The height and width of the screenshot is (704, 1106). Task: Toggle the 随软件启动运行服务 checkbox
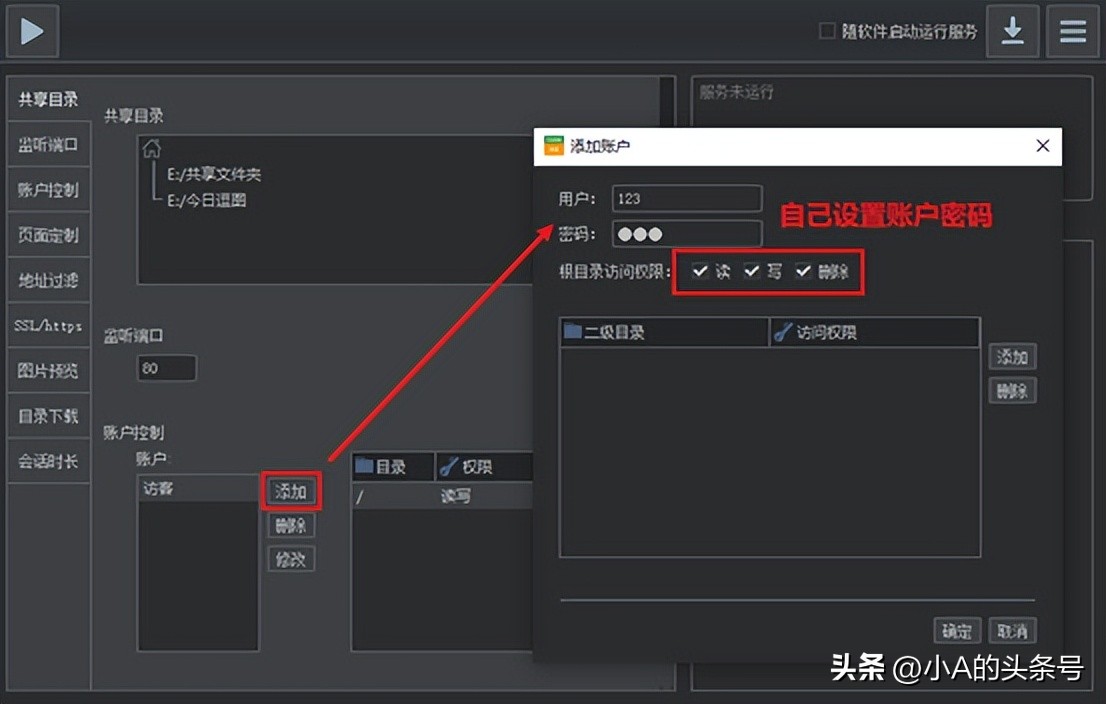(x=825, y=31)
